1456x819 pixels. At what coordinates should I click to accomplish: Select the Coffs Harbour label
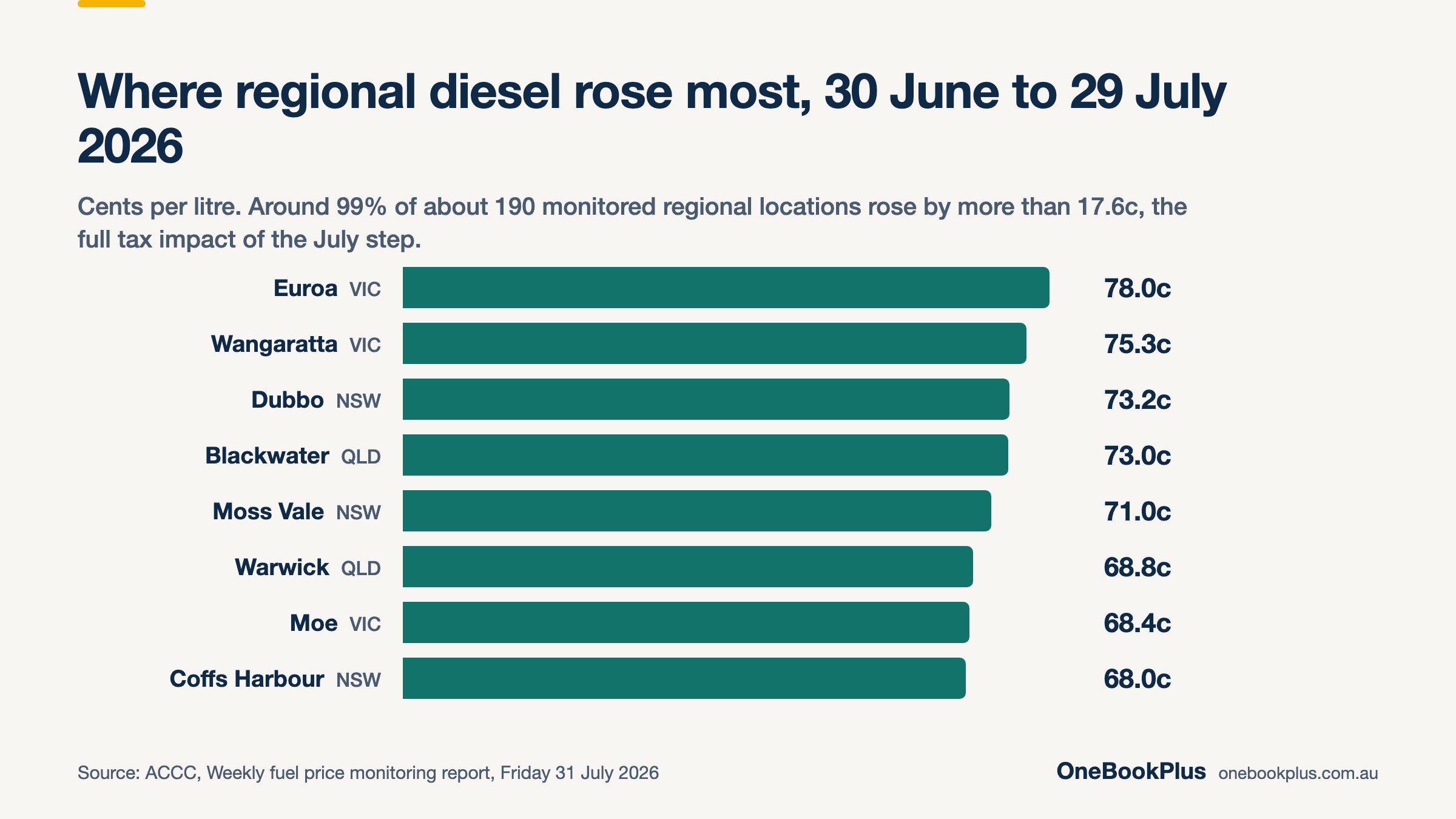click(x=247, y=679)
